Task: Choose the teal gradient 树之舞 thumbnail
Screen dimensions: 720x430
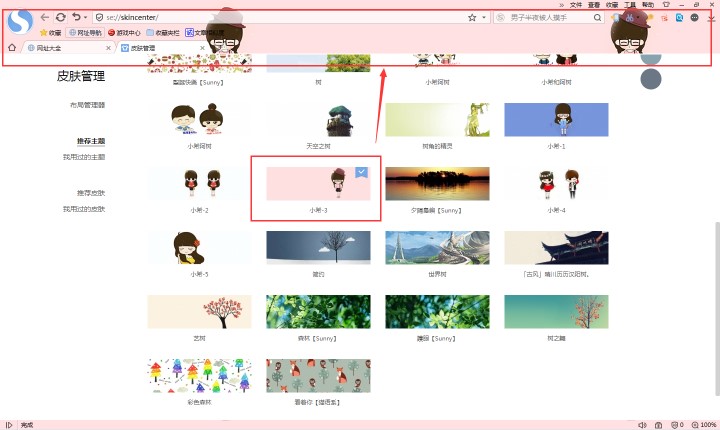Action: [x=556, y=311]
